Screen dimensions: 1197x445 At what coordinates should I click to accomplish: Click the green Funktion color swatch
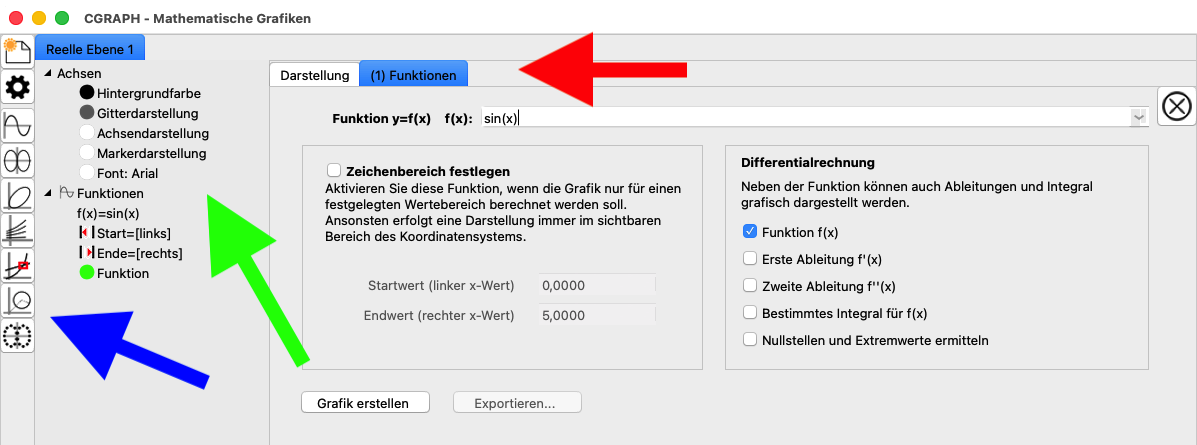(x=86, y=273)
